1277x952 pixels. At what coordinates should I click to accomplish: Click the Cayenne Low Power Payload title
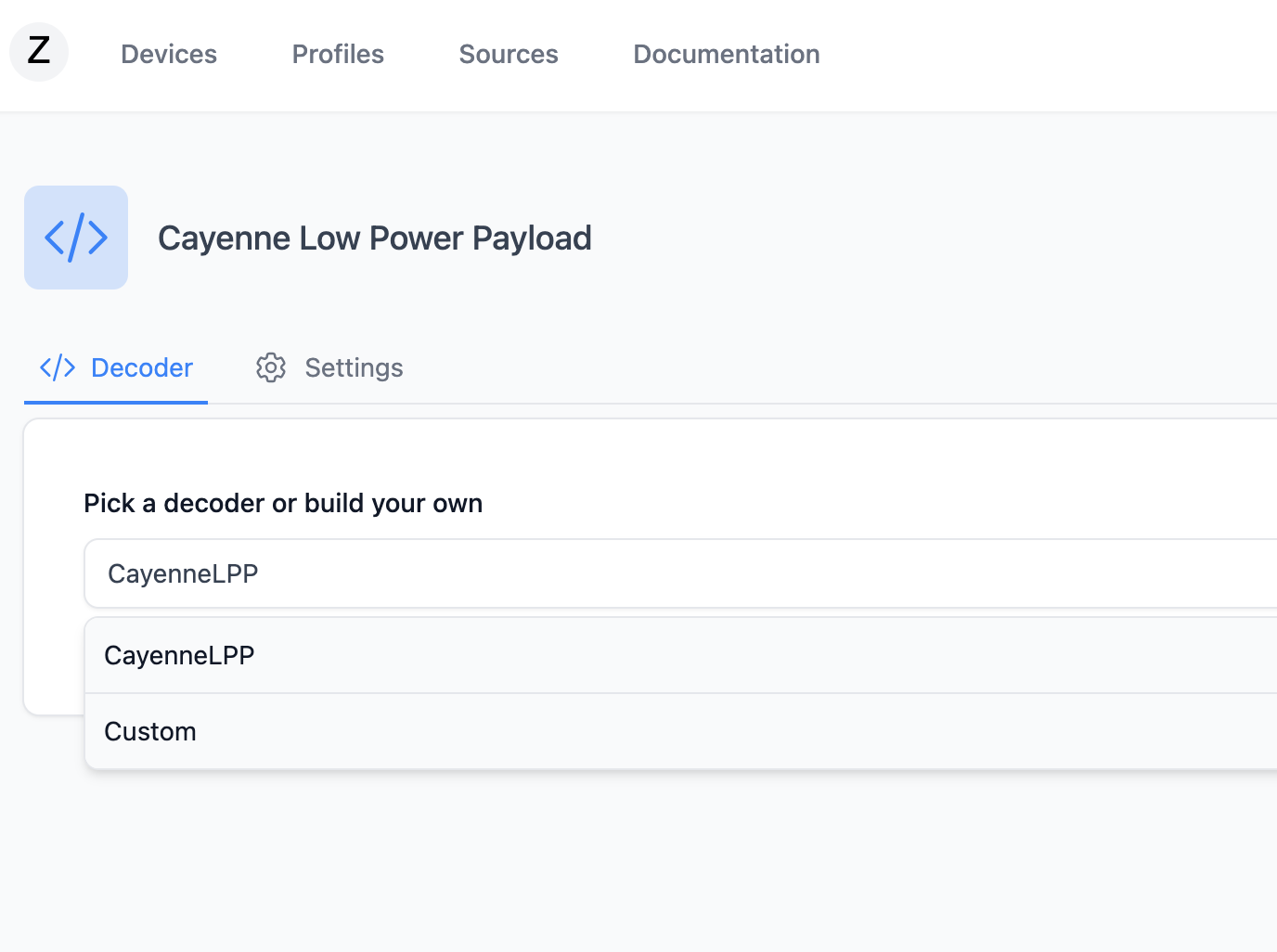click(x=374, y=238)
